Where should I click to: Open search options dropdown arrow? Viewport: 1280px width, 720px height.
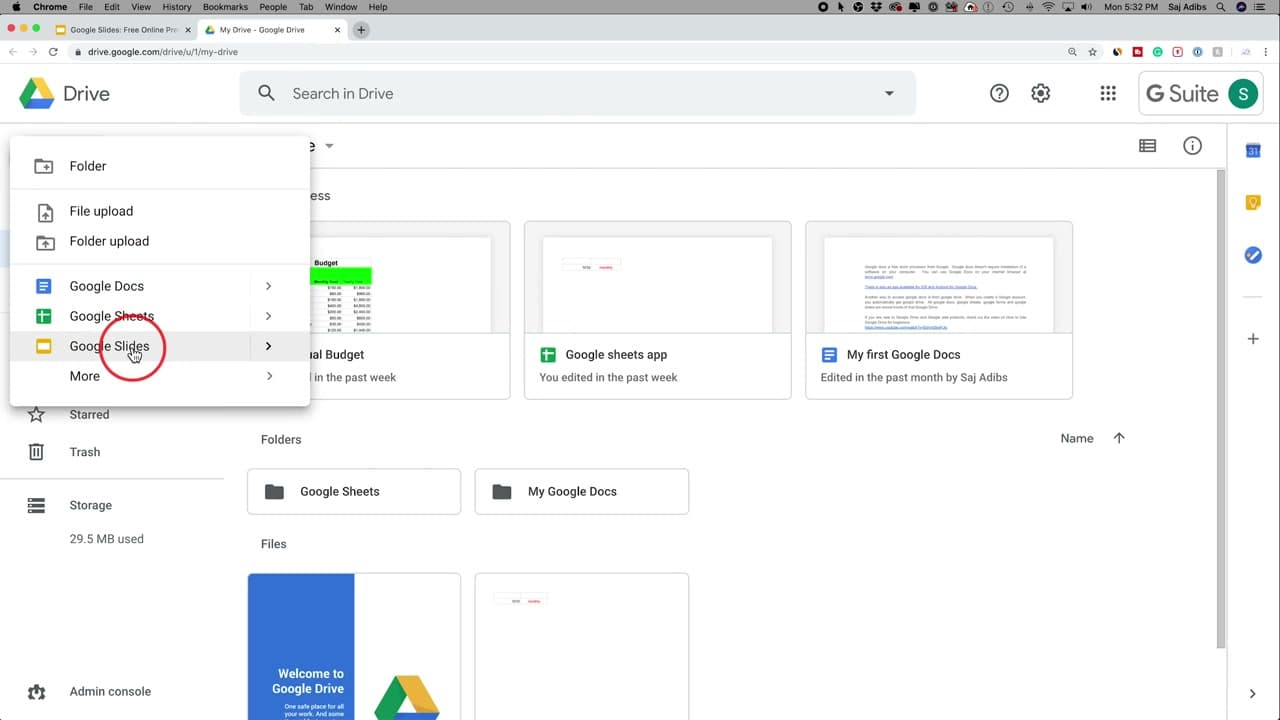click(889, 93)
